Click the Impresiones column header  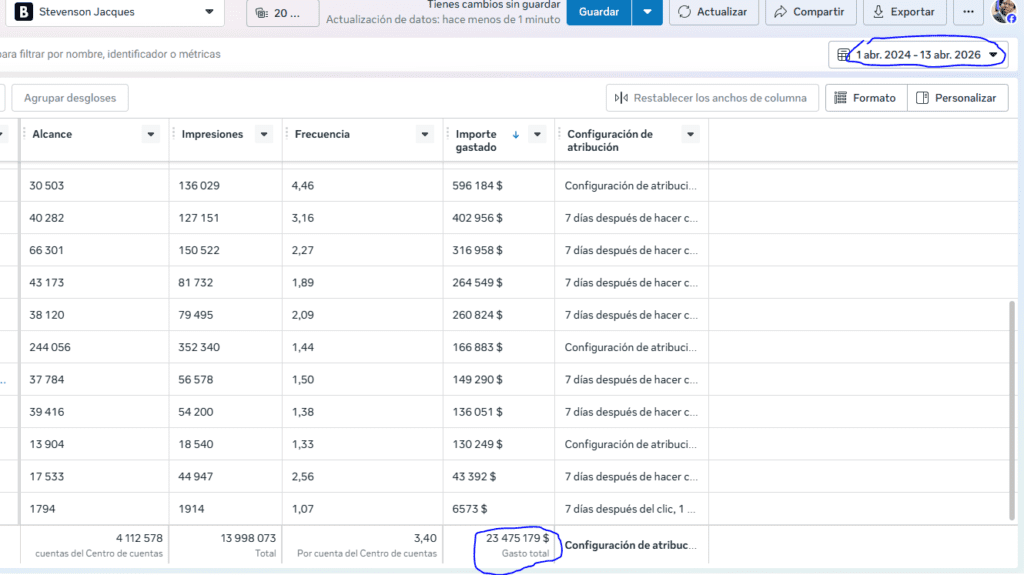tap(212, 134)
